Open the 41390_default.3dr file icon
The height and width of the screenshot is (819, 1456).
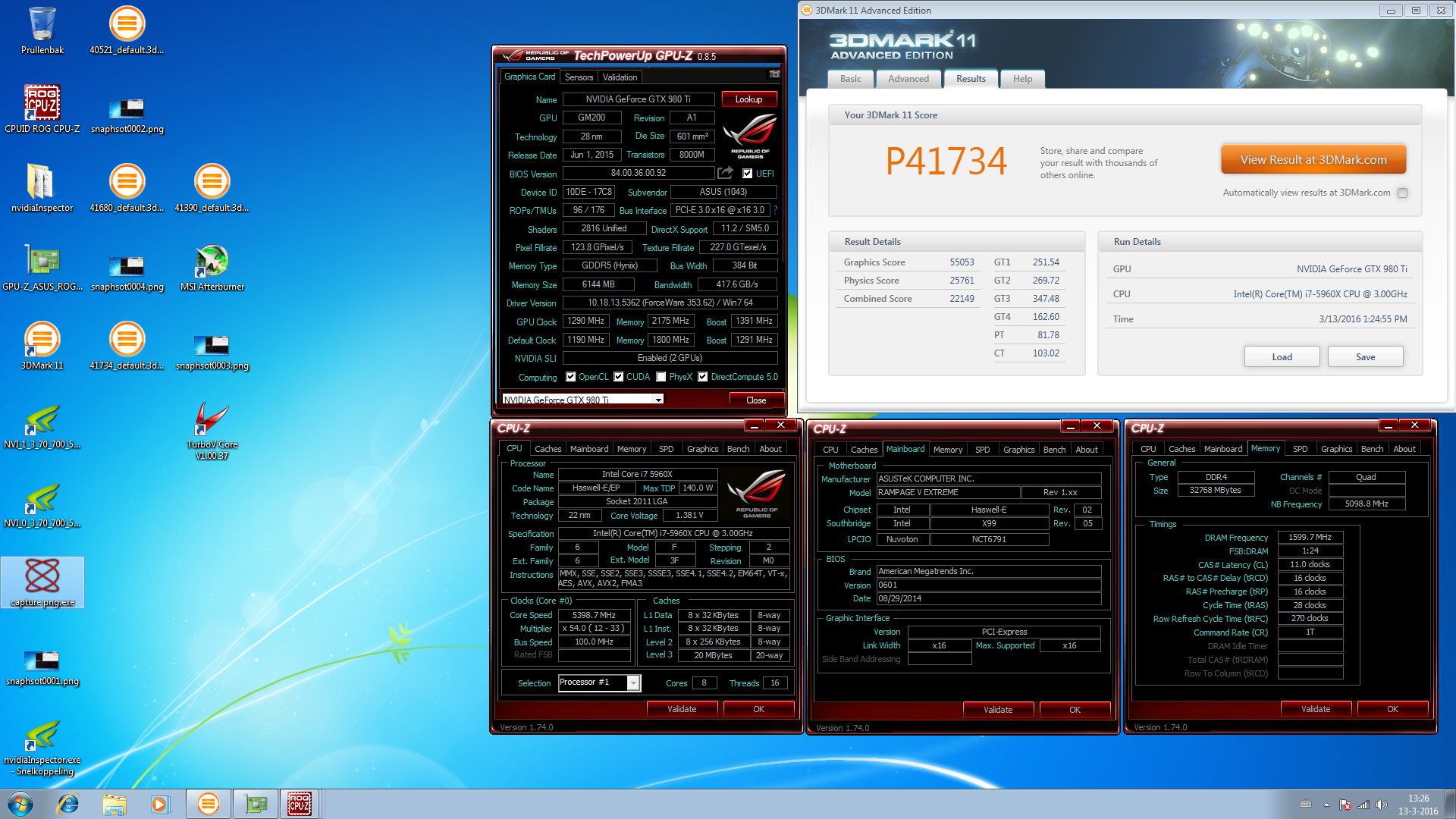(x=212, y=189)
